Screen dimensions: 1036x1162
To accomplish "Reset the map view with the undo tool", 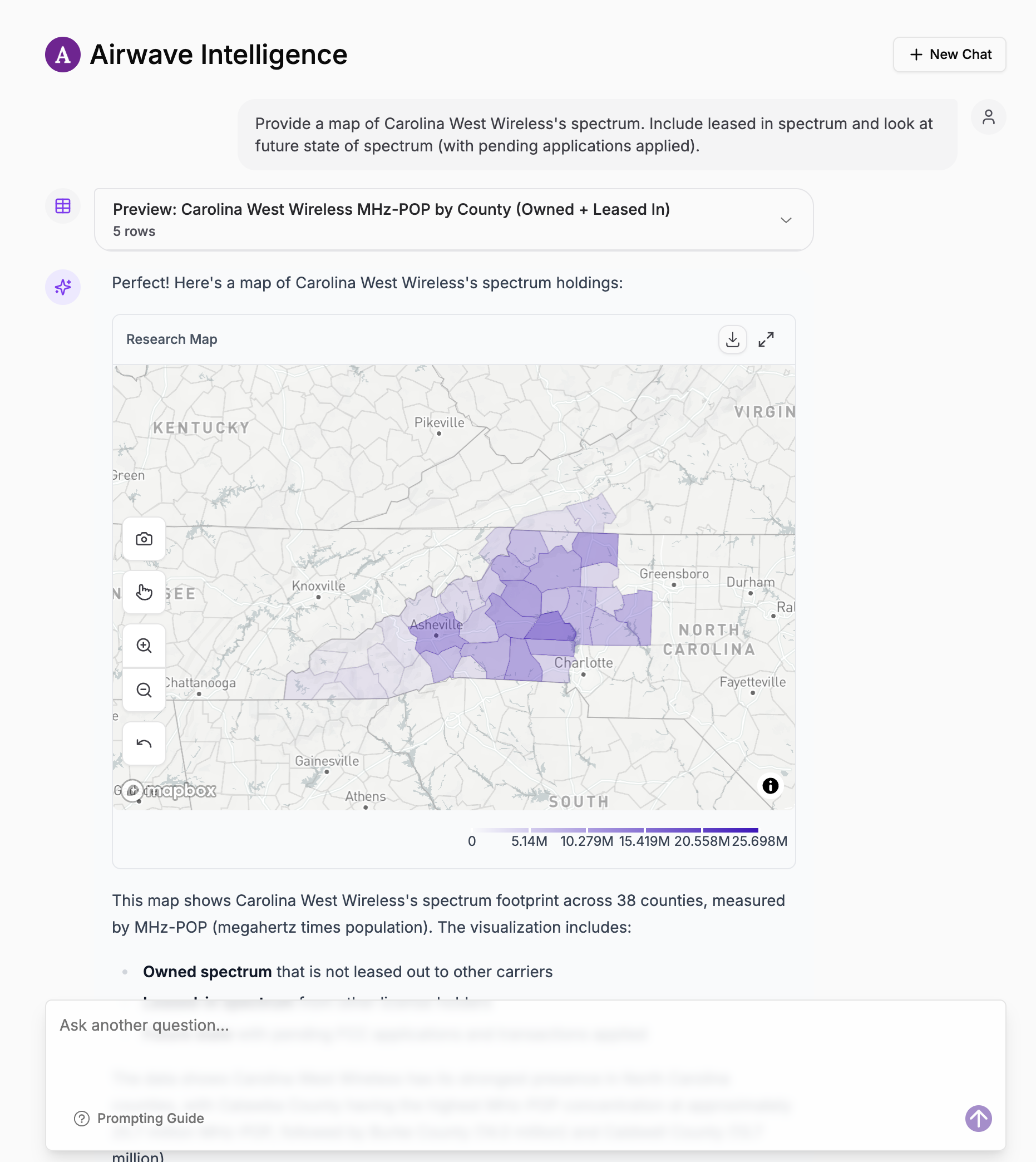I will point(144,743).
